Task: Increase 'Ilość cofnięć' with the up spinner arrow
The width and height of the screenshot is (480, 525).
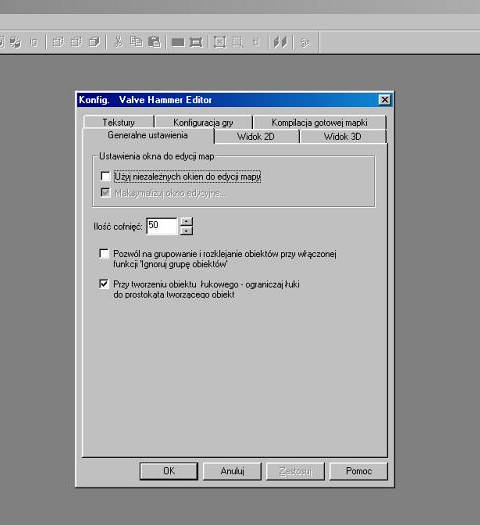Action: (x=186, y=222)
